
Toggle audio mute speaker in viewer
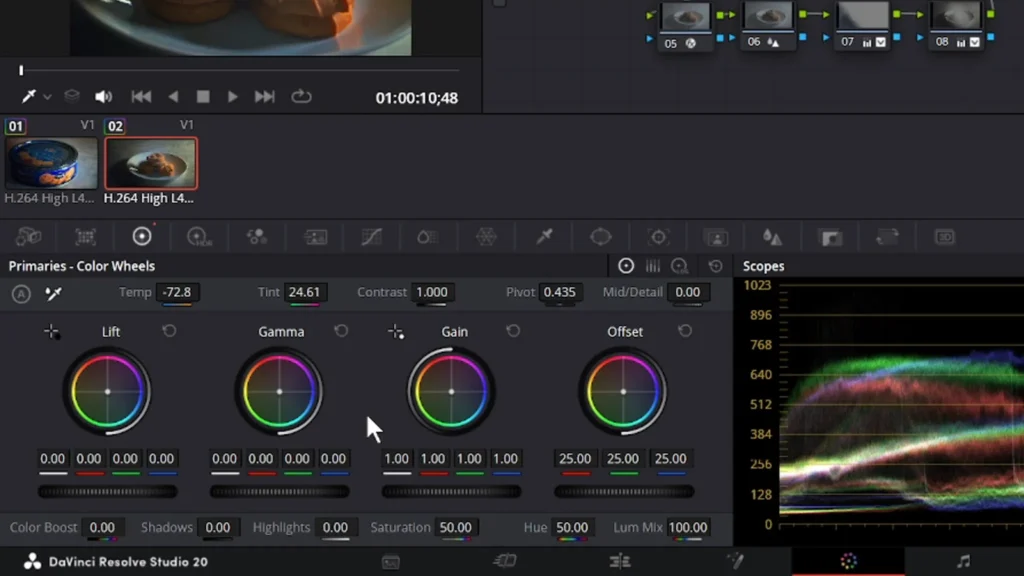[103, 97]
